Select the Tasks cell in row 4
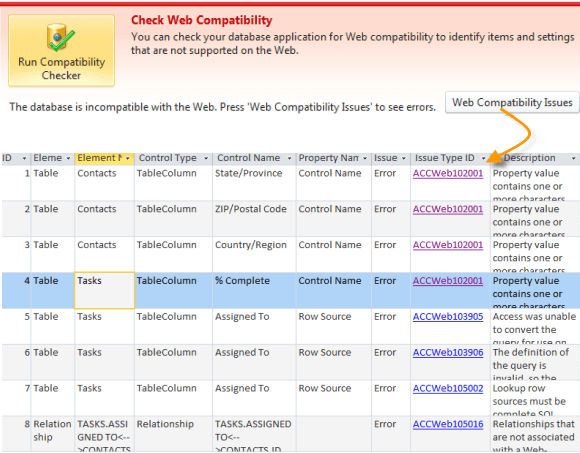The image size is (580, 453). 104,290
